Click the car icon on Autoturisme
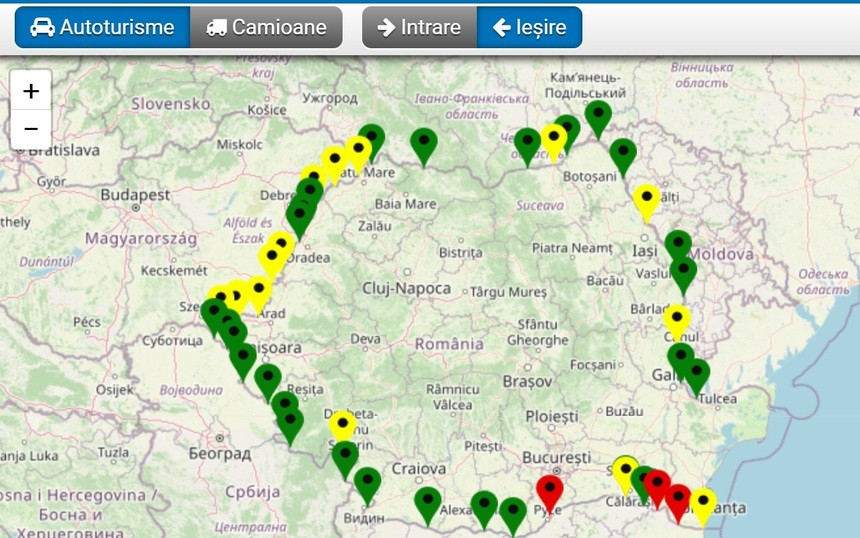860x538 pixels. pyautogui.click(x=42, y=28)
